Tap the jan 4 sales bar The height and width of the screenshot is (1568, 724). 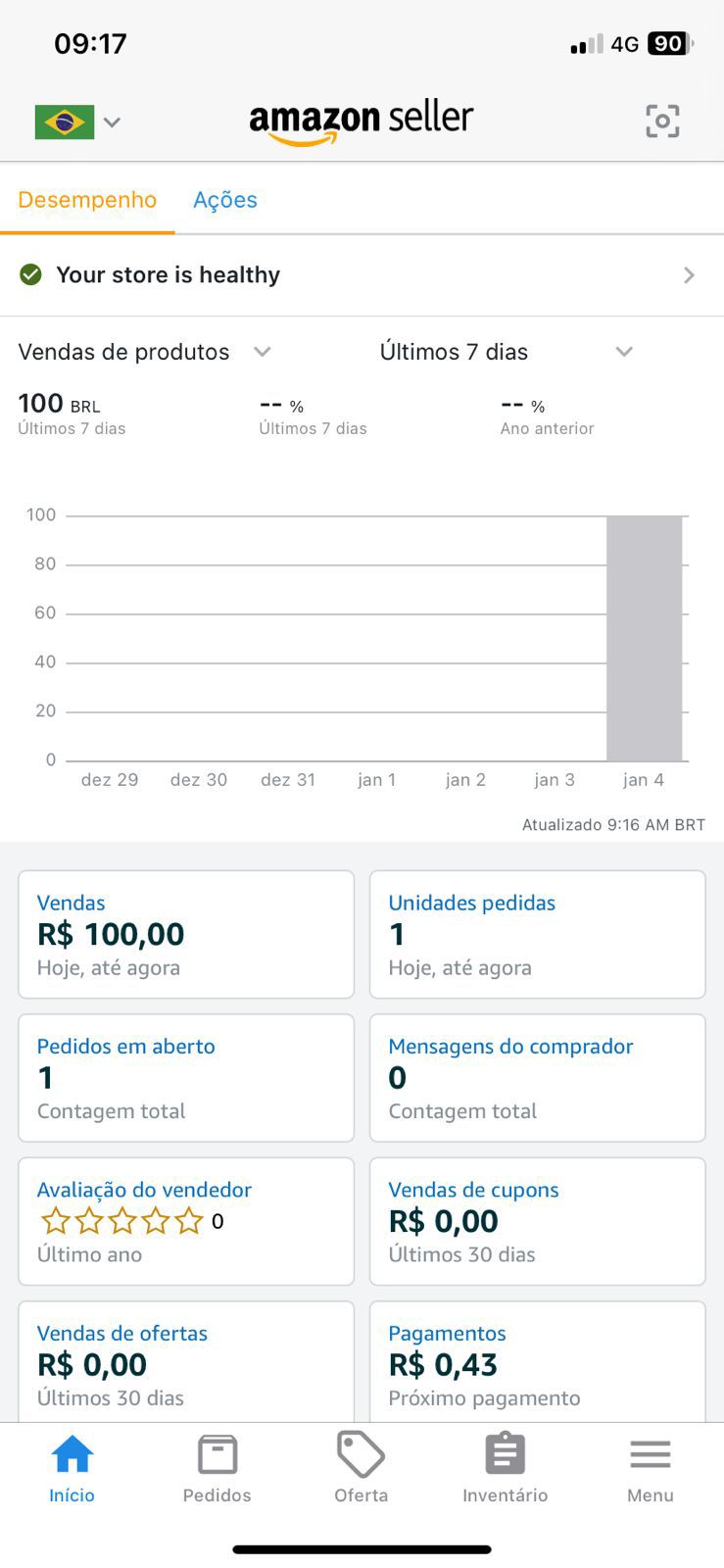click(644, 638)
